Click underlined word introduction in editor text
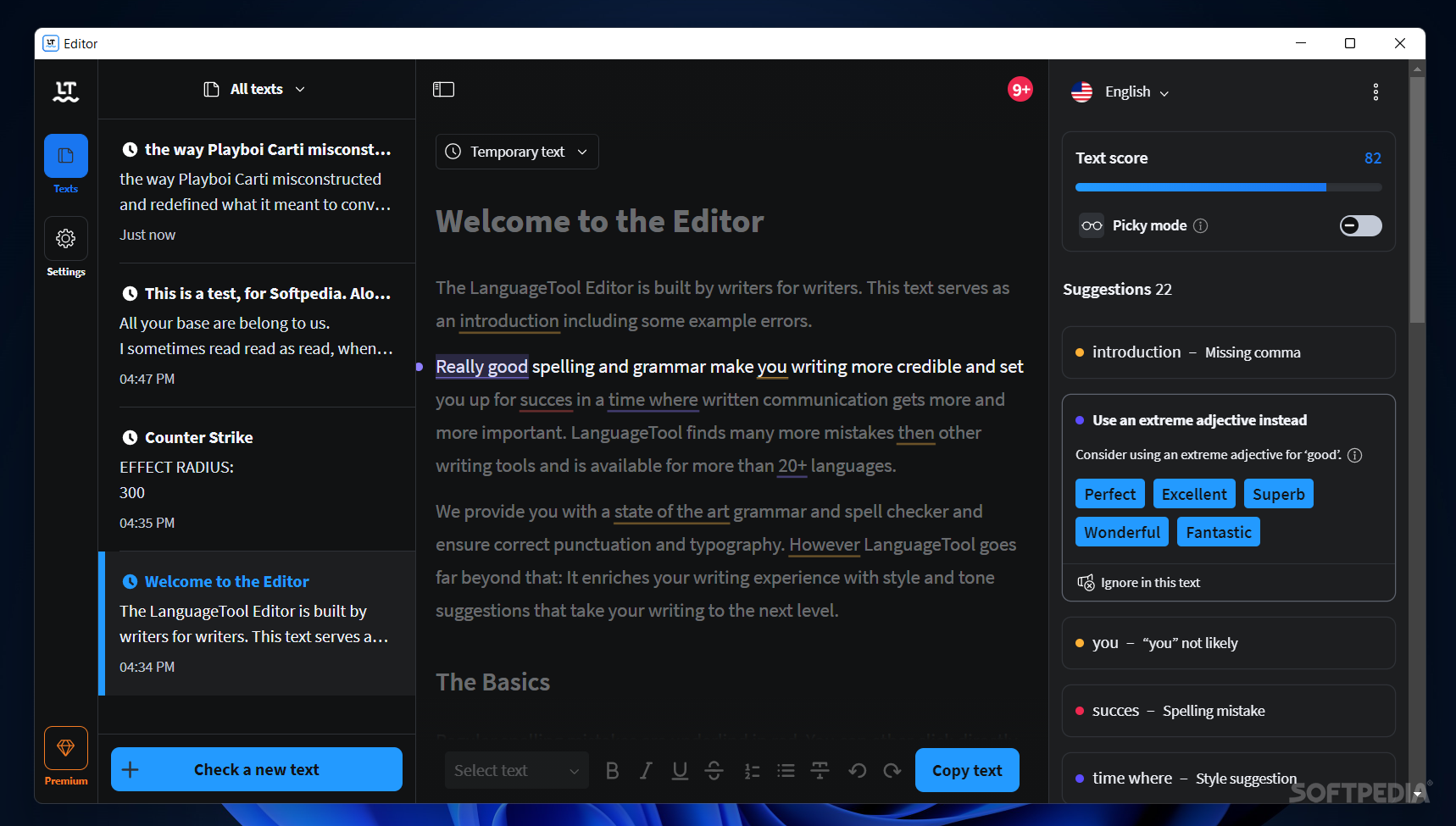 [x=509, y=321]
